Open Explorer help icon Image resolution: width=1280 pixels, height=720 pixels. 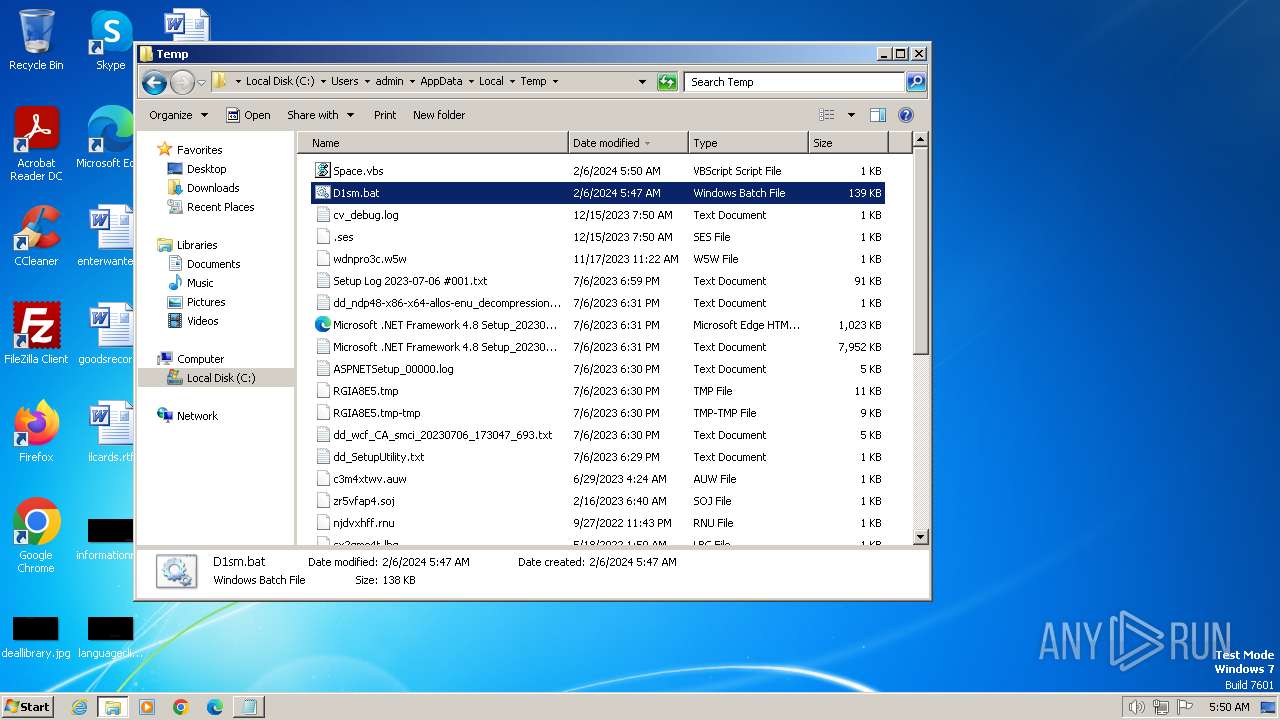click(906, 115)
